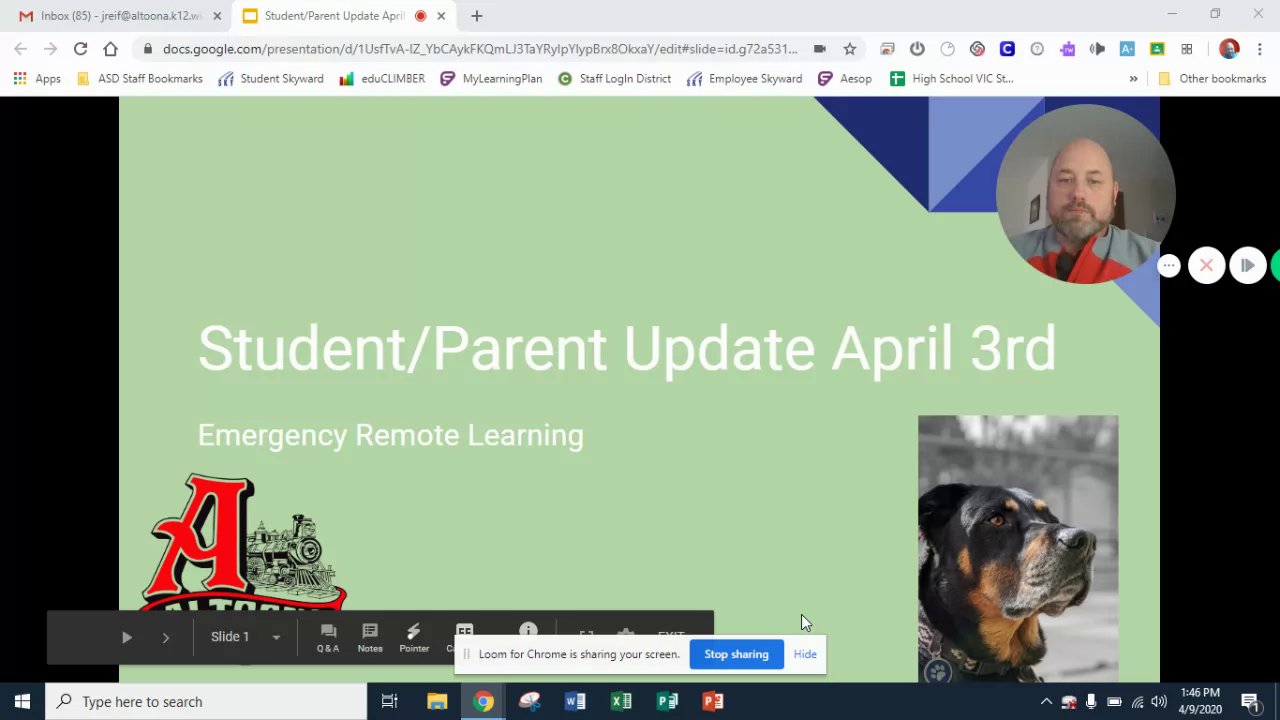Image resolution: width=1280 pixels, height=720 pixels.
Task: Click the dog photo on slide
Action: click(1018, 548)
